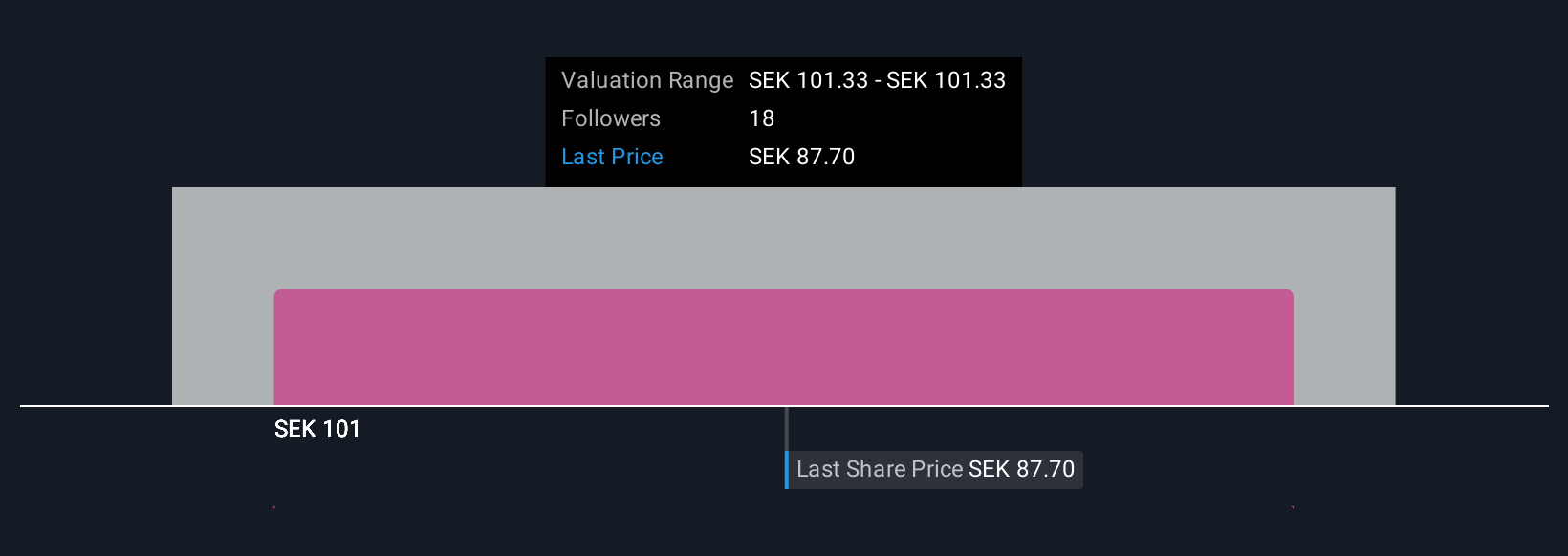Open the blue Last Price link
This screenshot has height=556, width=1568.
tap(612, 157)
